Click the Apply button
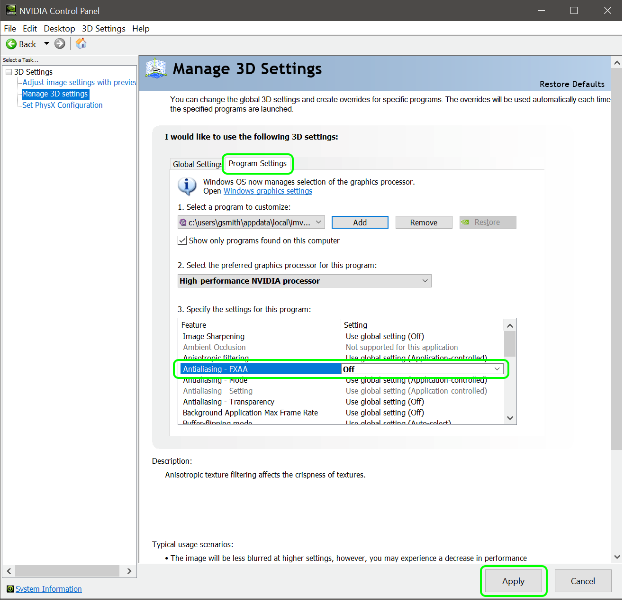 513,581
